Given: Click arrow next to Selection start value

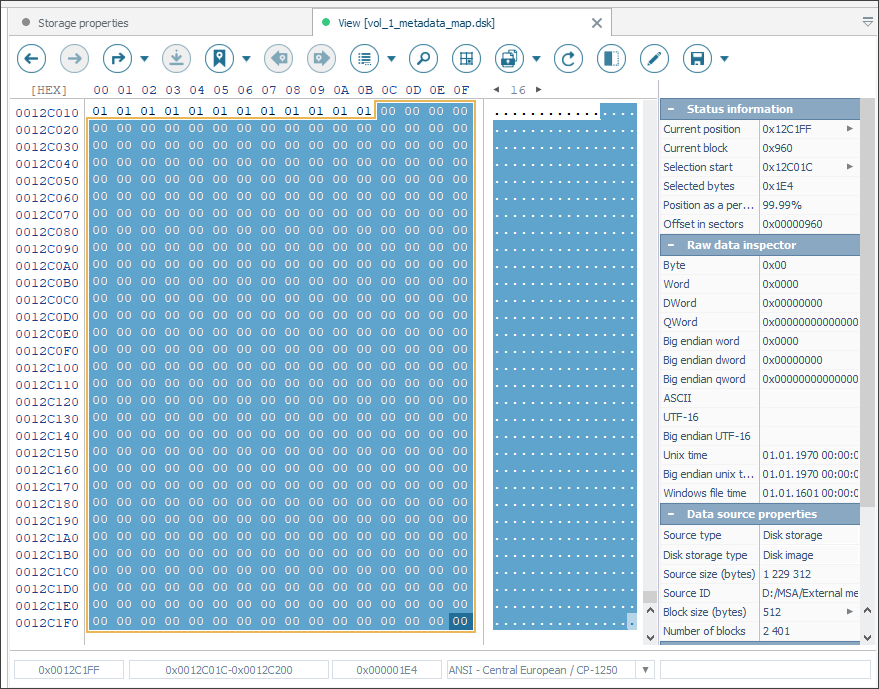Looking at the screenshot, I should click(850, 167).
